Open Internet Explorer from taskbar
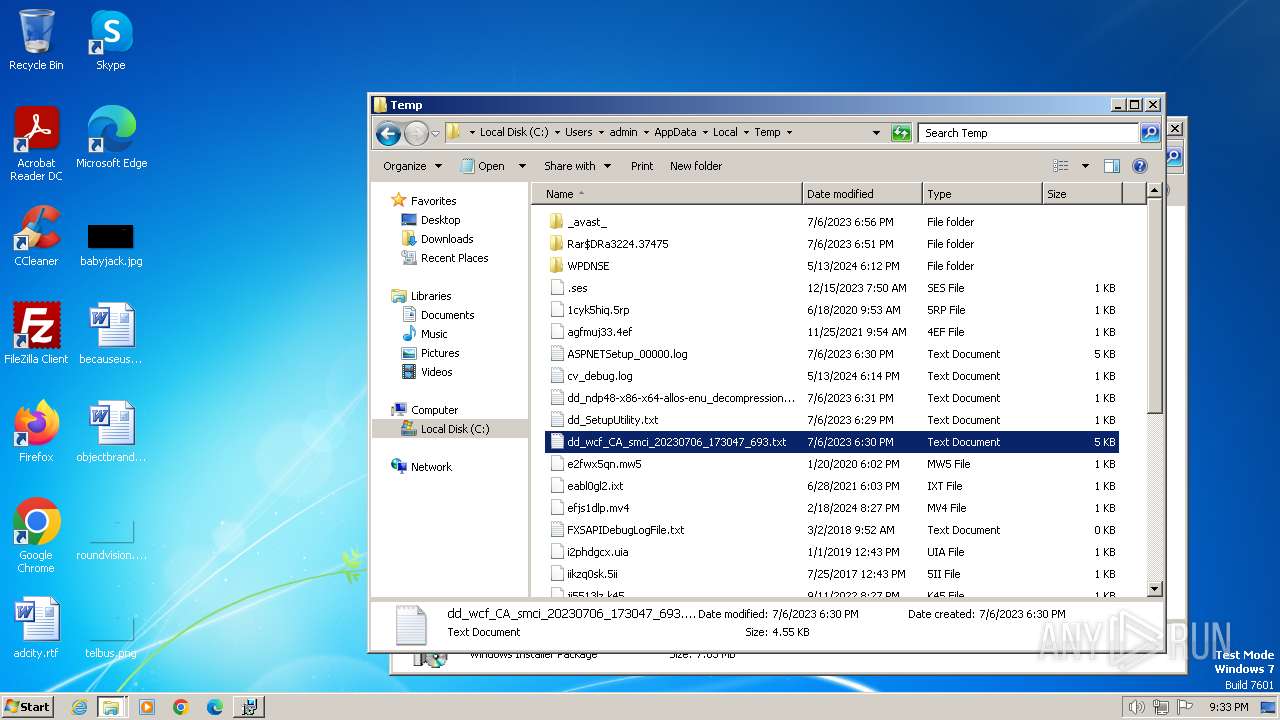The image size is (1280, 720). pos(80,707)
